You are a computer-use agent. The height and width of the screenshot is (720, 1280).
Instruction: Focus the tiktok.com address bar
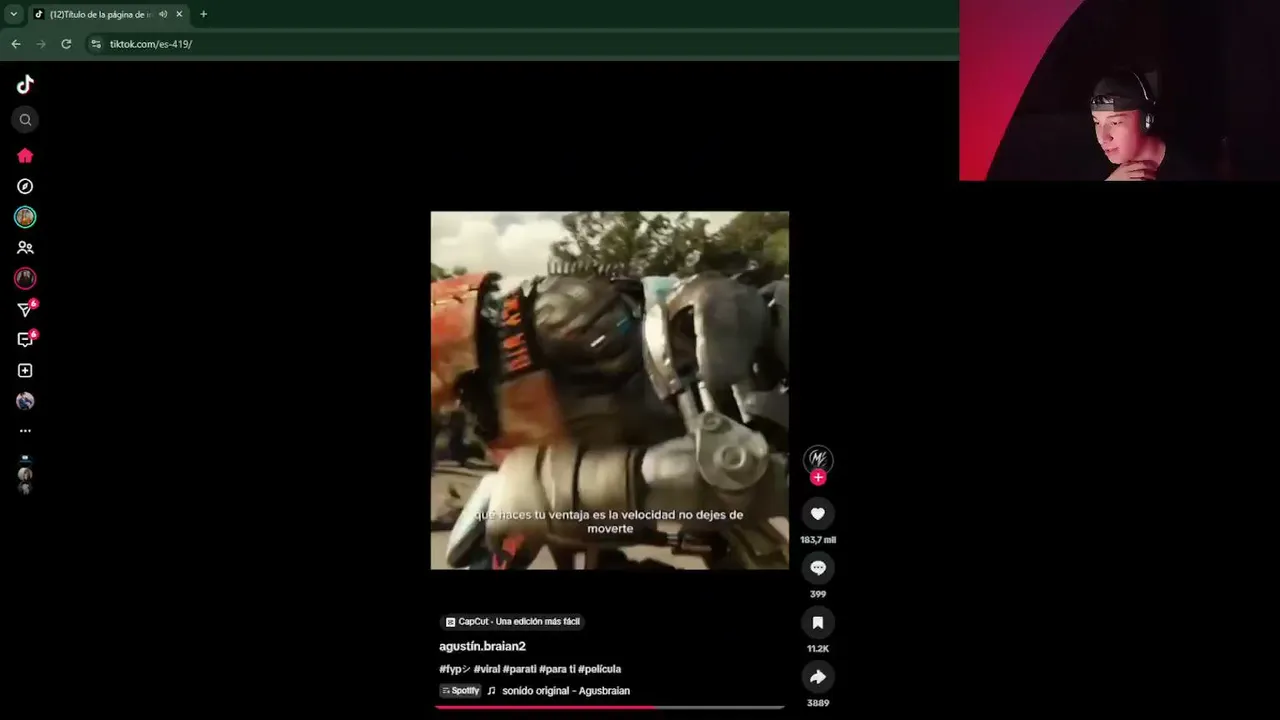[520, 44]
